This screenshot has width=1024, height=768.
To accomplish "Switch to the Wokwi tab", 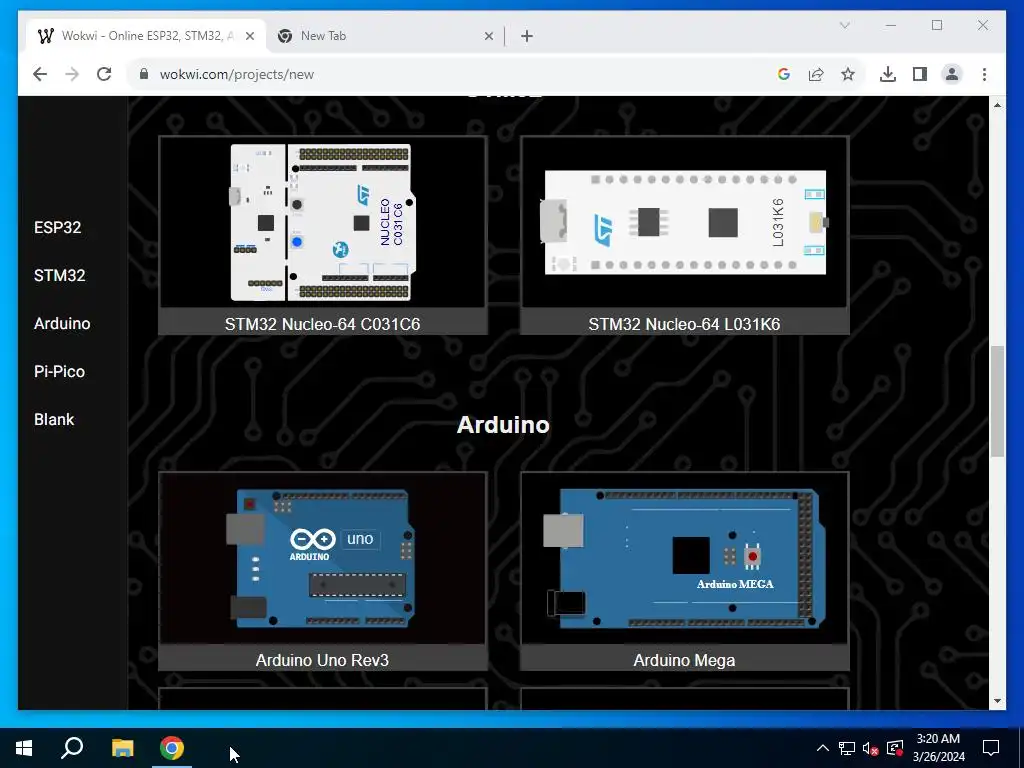I will coord(146,36).
